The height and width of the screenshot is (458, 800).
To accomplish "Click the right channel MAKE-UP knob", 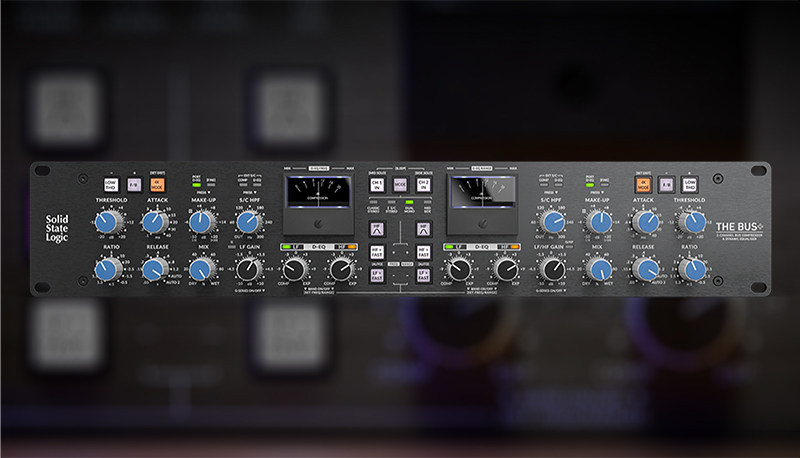I will (599, 222).
